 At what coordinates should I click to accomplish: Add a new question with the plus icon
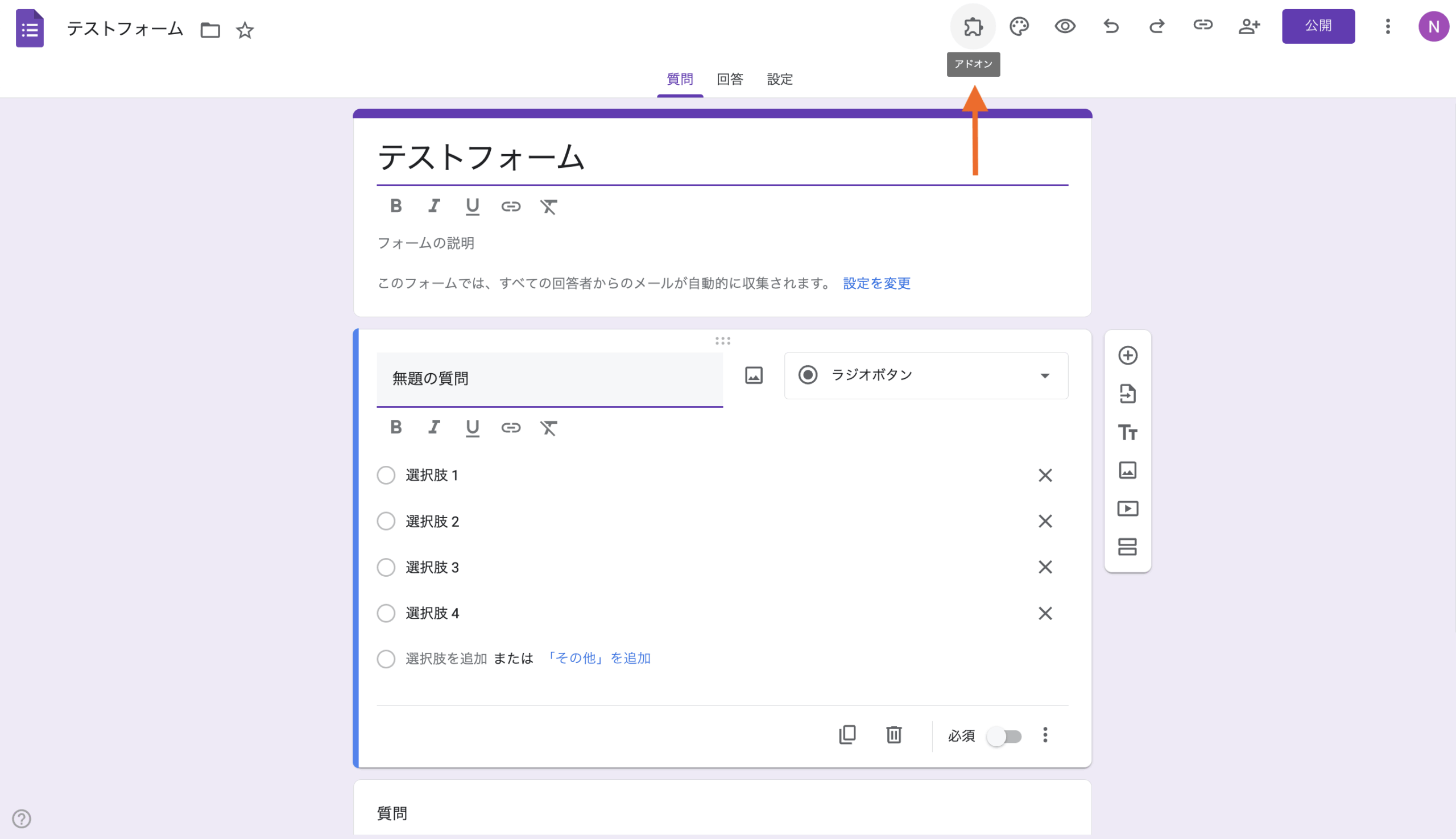1128,355
